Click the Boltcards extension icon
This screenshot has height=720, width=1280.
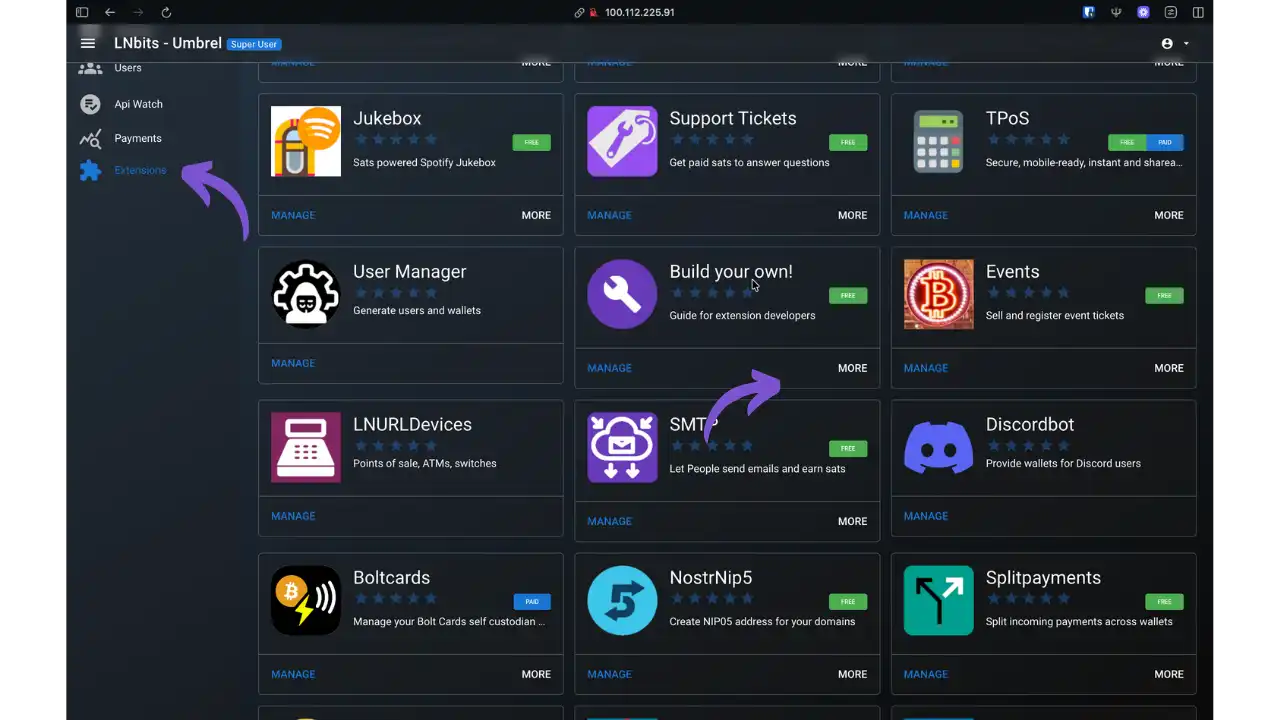pyautogui.click(x=306, y=600)
